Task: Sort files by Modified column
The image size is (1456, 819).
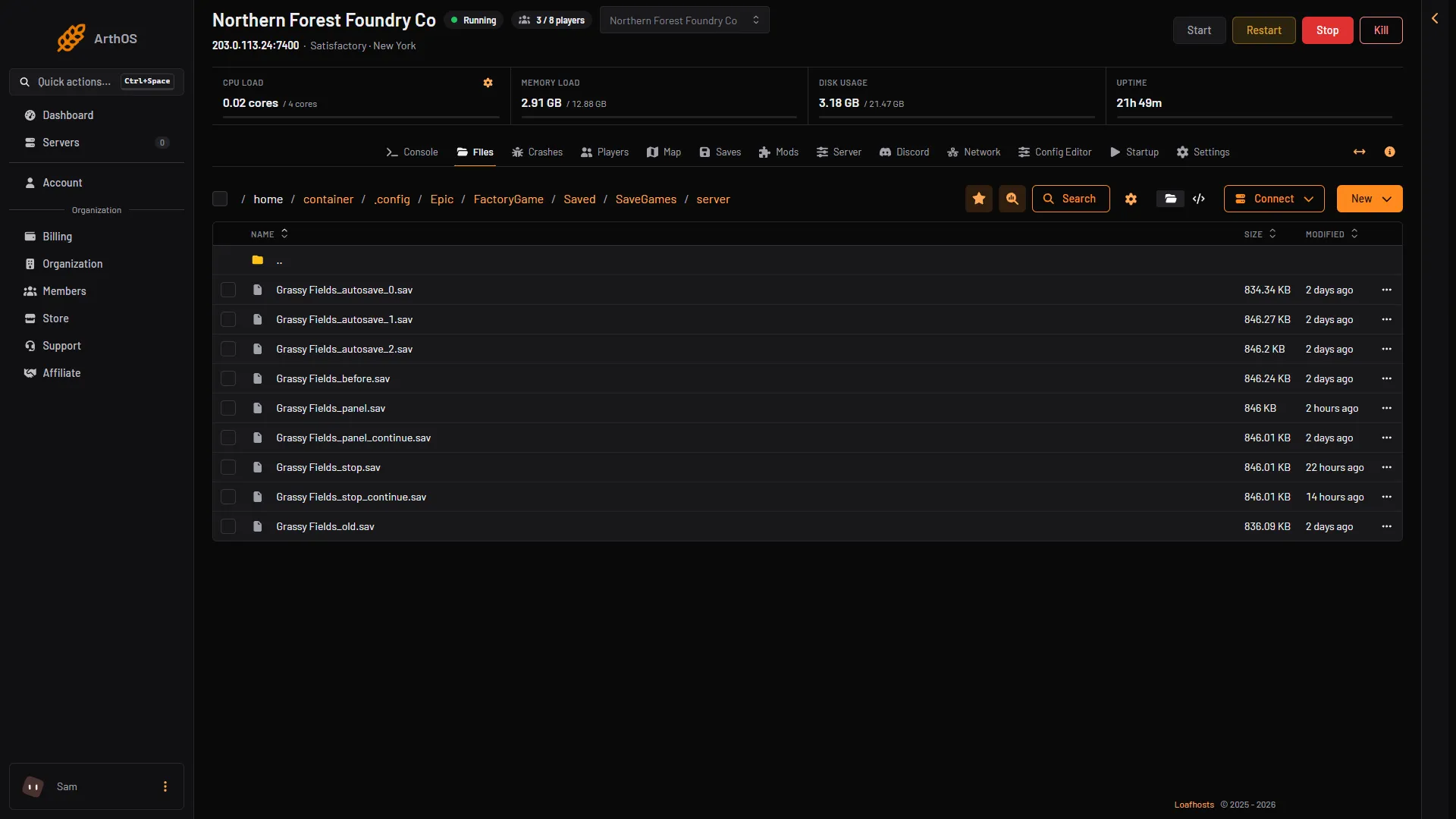Action: [1332, 234]
